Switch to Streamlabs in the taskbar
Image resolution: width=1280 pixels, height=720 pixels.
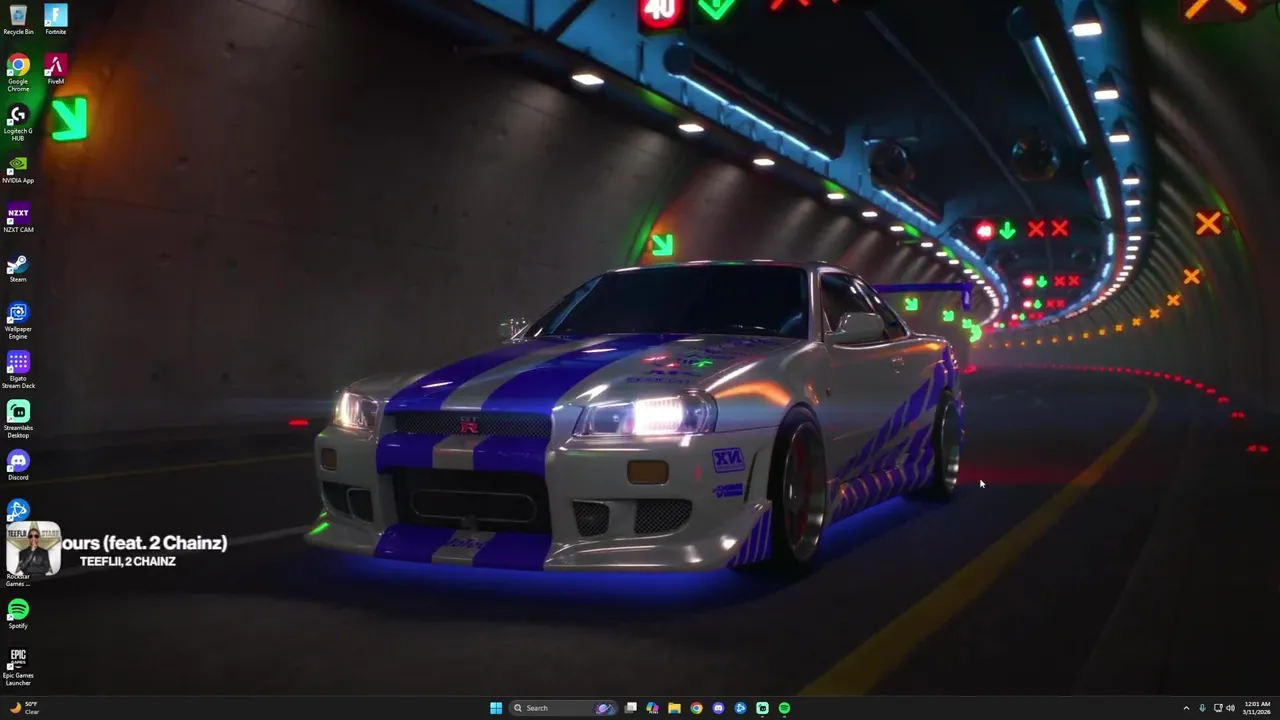click(x=762, y=708)
